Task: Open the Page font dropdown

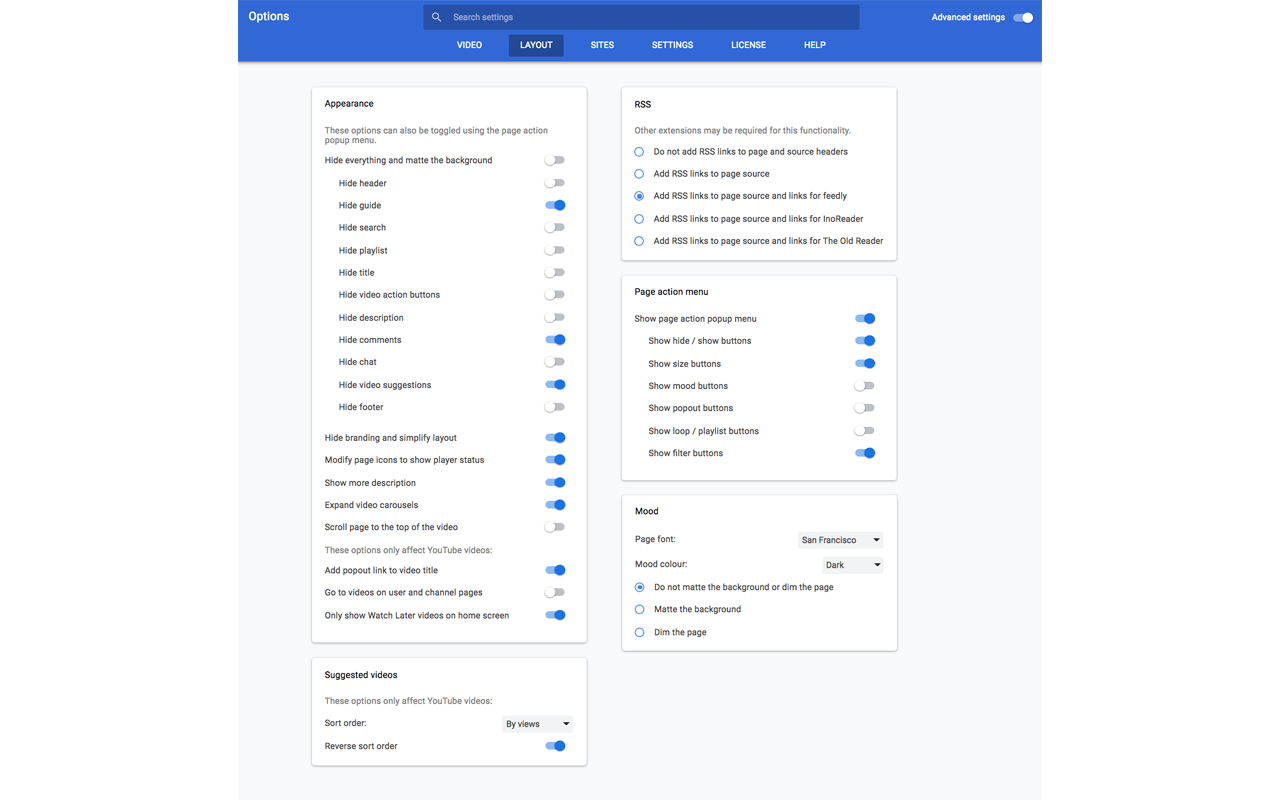Action: (840, 540)
